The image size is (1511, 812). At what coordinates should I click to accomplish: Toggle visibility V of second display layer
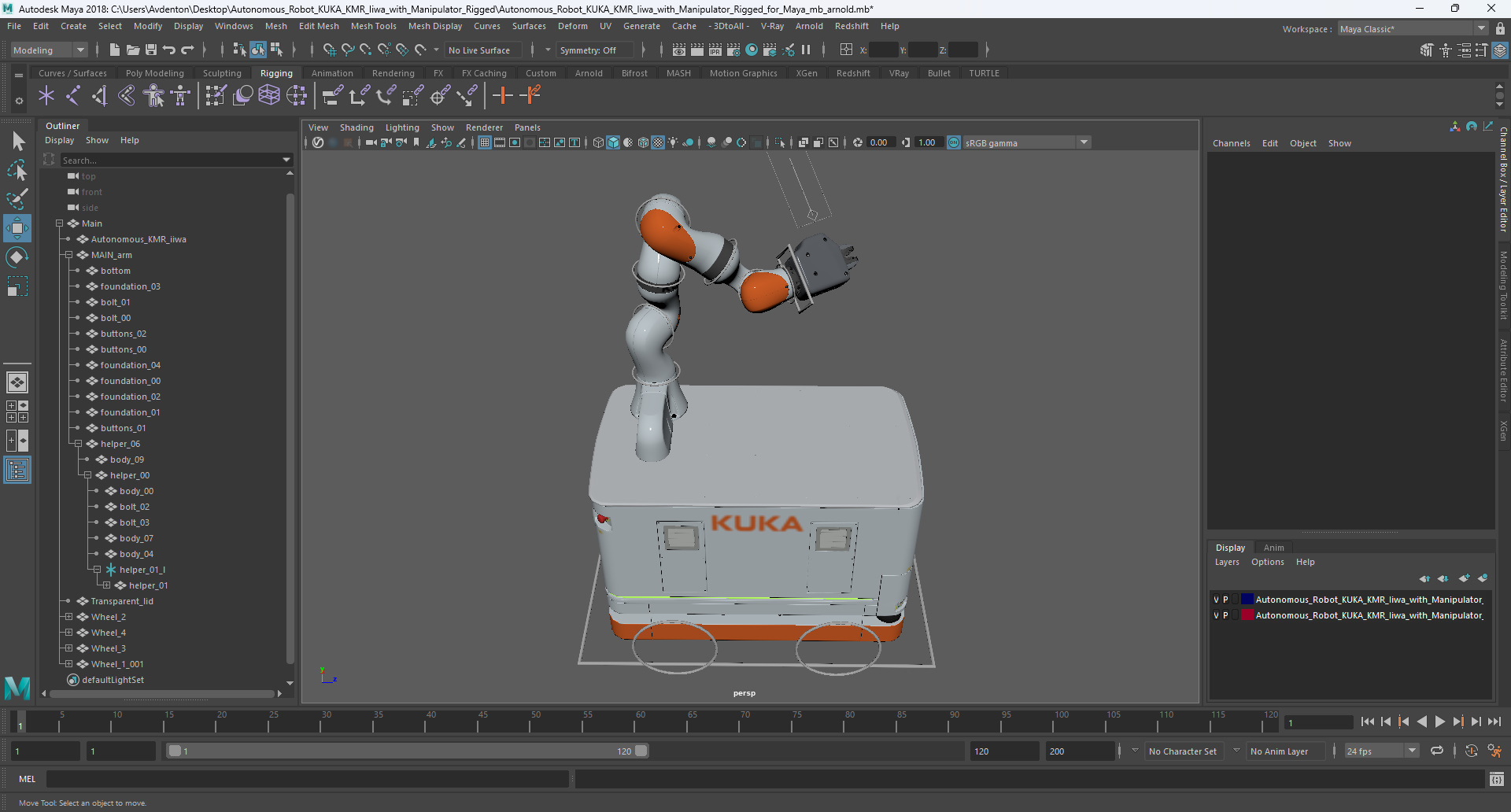coord(1216,615)
